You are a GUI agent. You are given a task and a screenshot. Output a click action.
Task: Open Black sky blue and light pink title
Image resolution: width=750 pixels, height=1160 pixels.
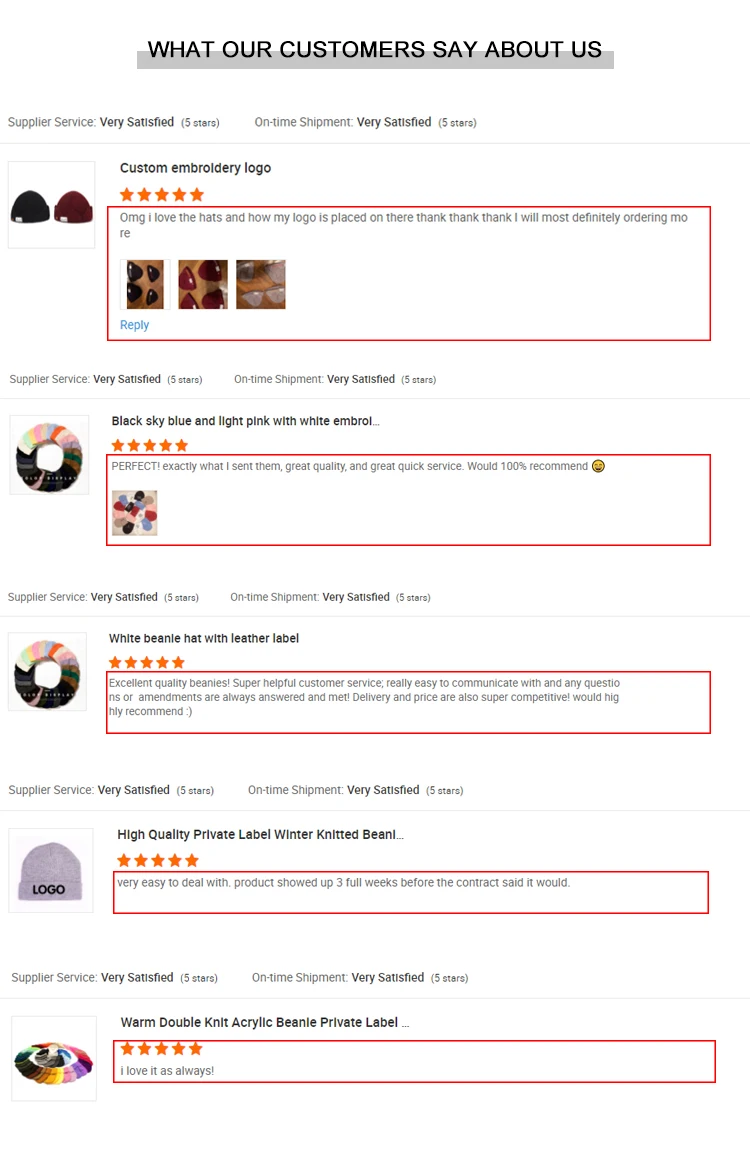[x=245, y=421]
